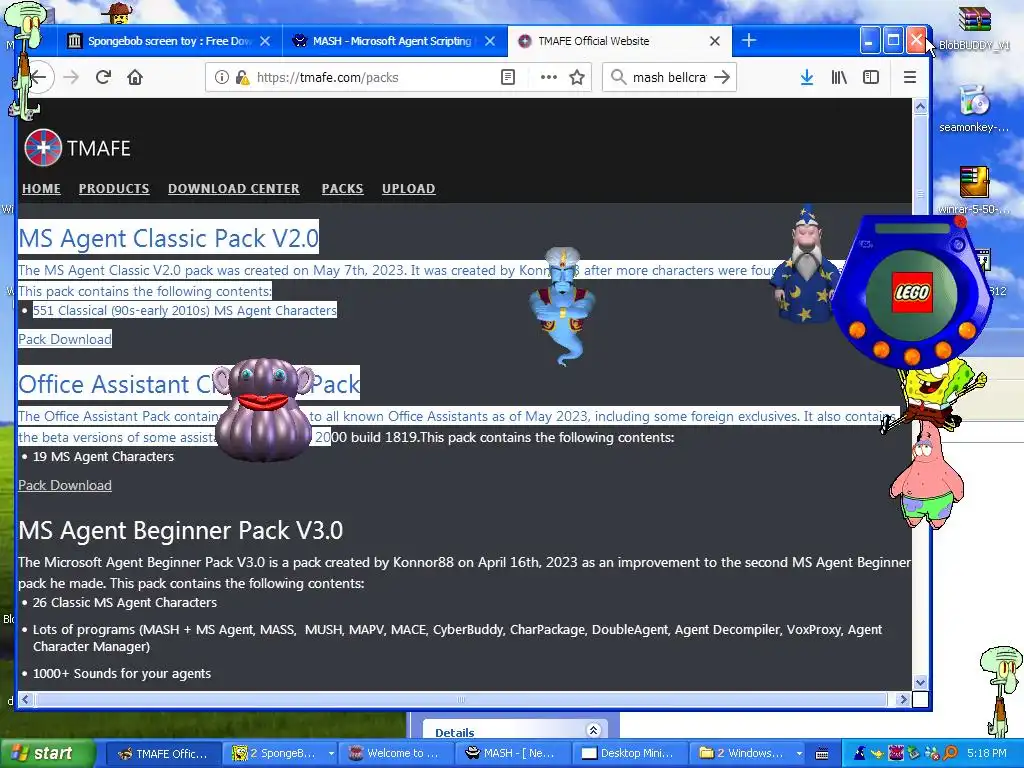Viewport: 1024px width, 768px height.
Task: Select the winrar-5-50 desktop icon
Action: click(x=974, y=190)
